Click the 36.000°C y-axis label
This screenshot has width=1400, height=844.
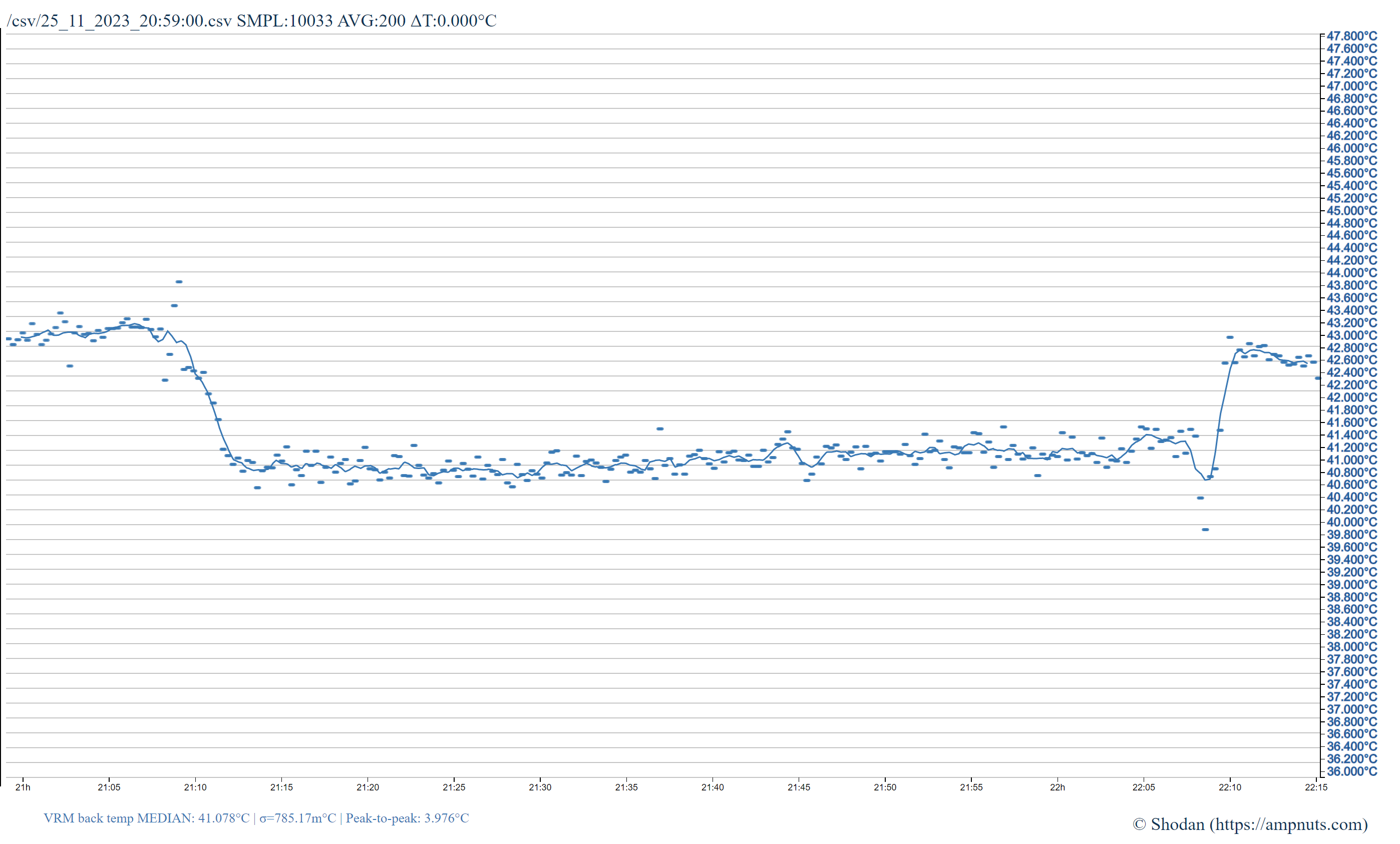pyautogui.click(x=1352, y=771)
